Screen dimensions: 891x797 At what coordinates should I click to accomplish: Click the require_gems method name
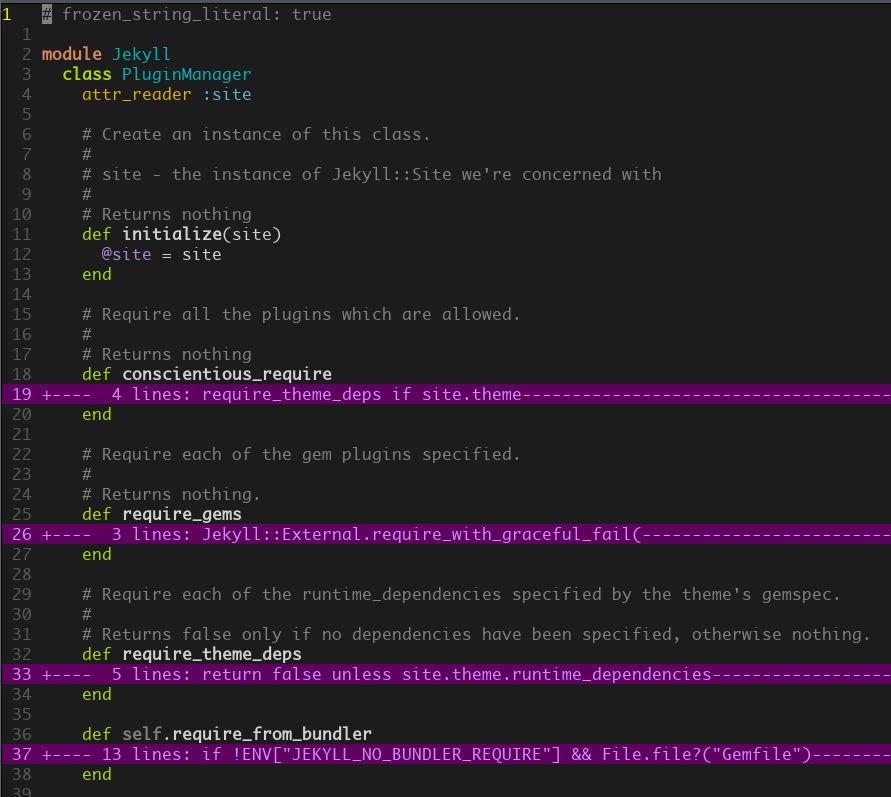point(182,514)
